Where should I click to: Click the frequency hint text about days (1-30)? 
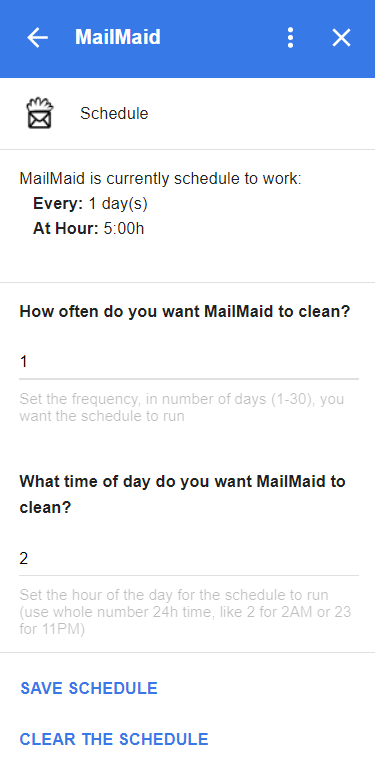coord(182,408)
